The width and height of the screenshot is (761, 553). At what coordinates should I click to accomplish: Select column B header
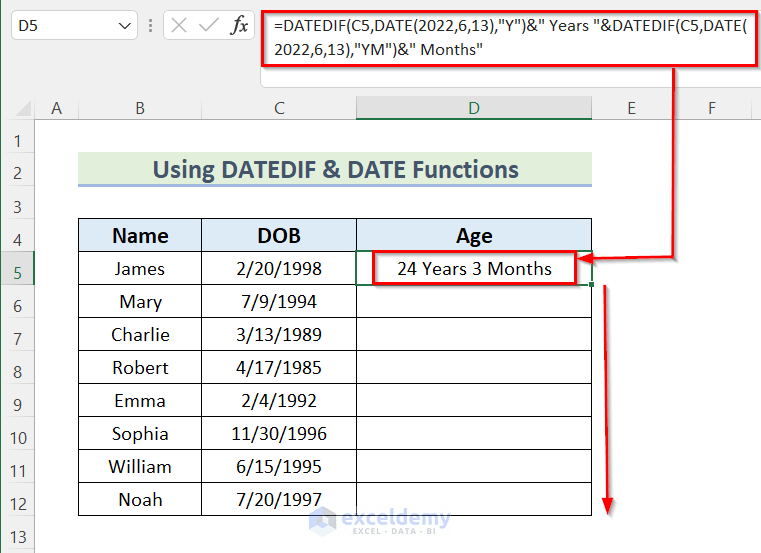point(140,108)
